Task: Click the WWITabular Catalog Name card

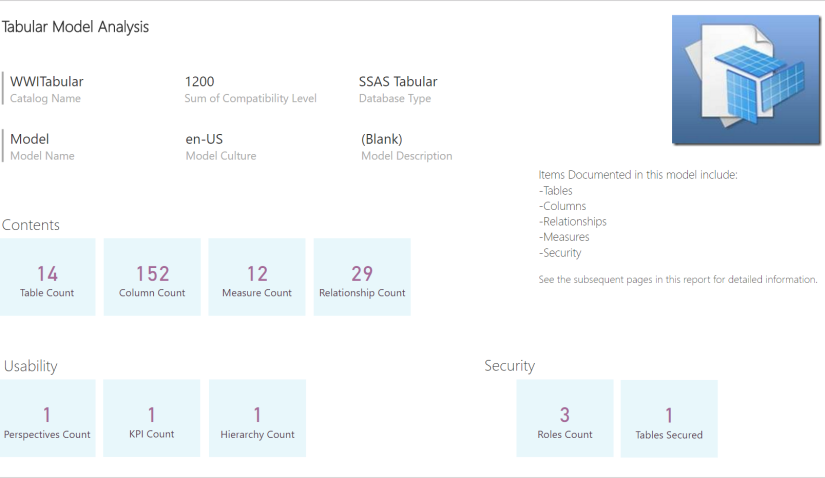Action: tap(47, 88)
